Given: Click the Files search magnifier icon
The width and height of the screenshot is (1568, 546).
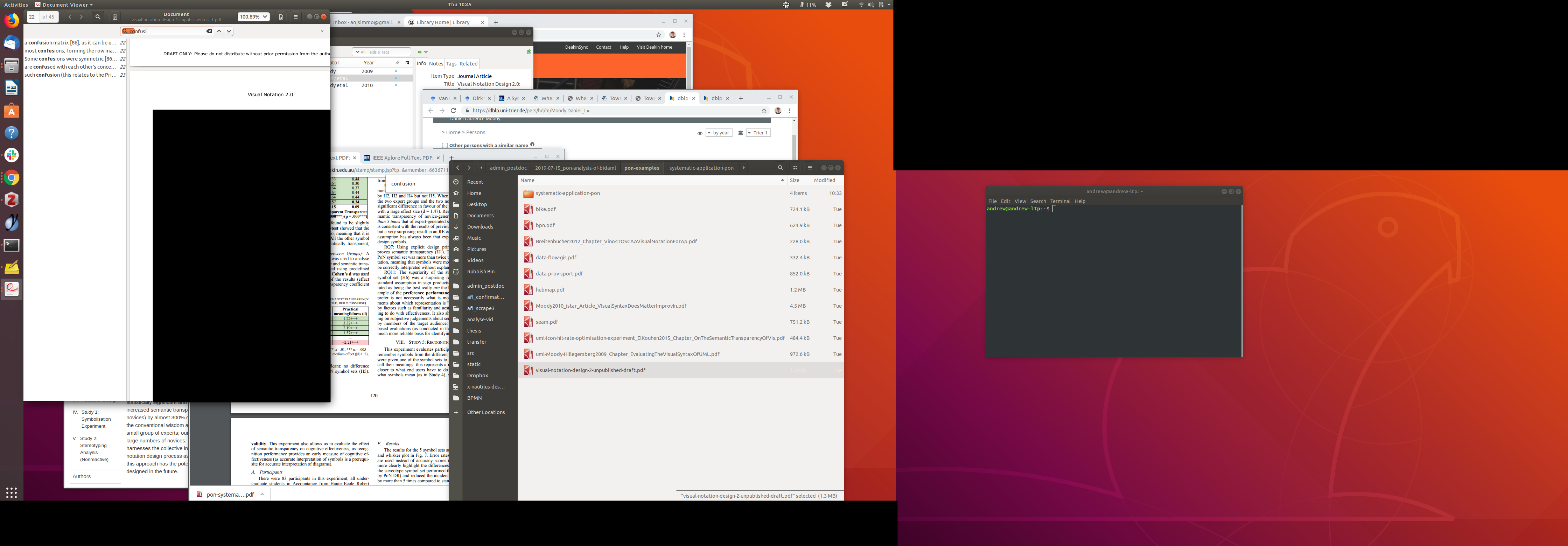Looking at the screenshot, I should click(780, 168).
